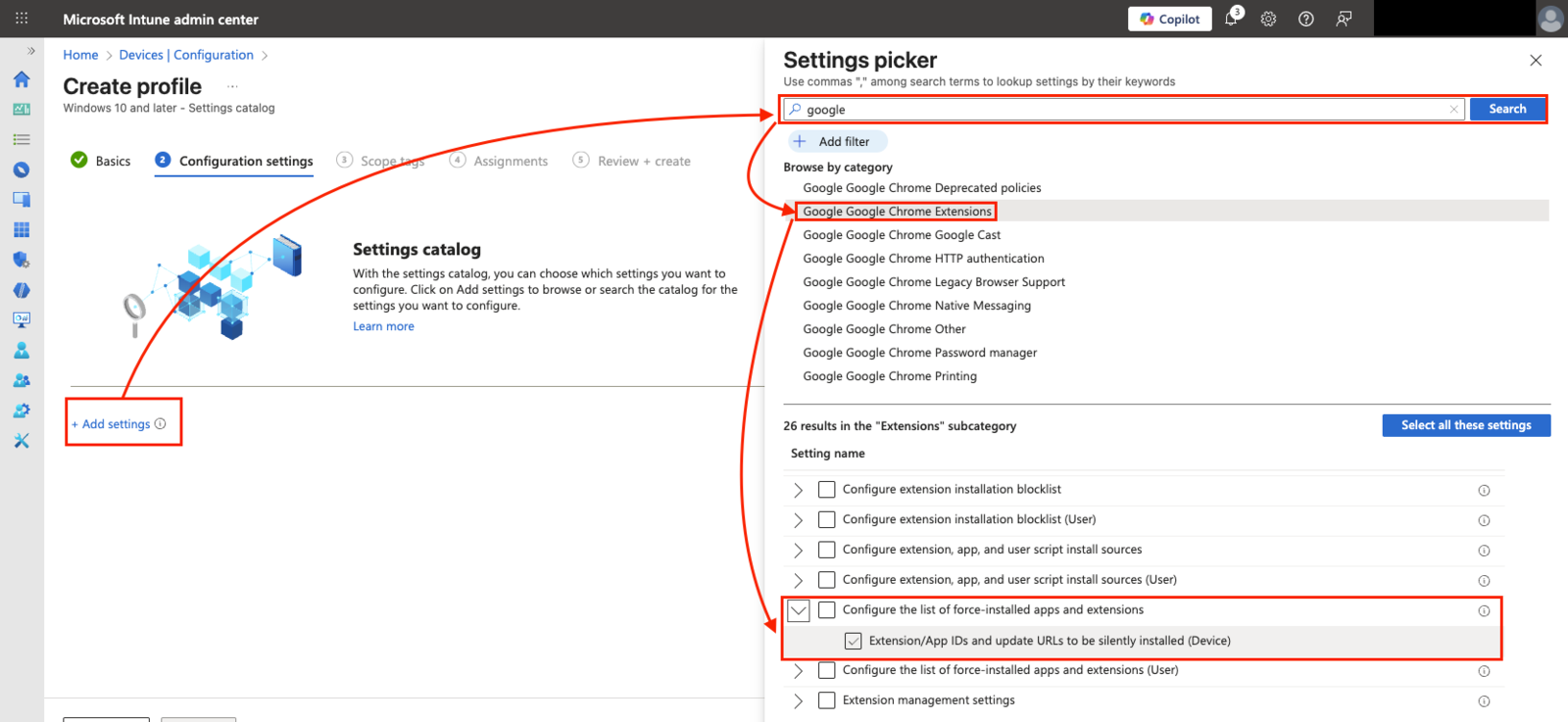Click + Add settings link
The height and width of the screenshot is (722, 1568).
(x=111, y=424)
